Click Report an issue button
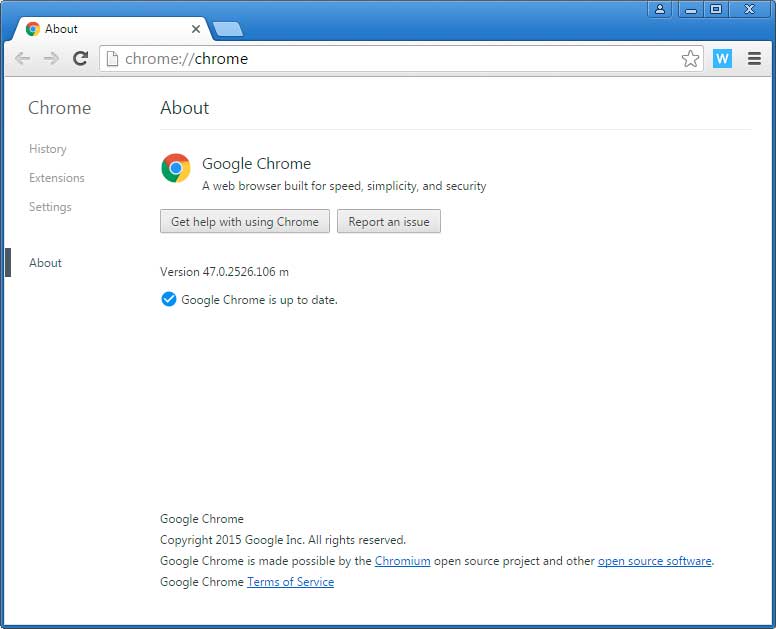The image size is (776, 629). [x=389, y=221]
